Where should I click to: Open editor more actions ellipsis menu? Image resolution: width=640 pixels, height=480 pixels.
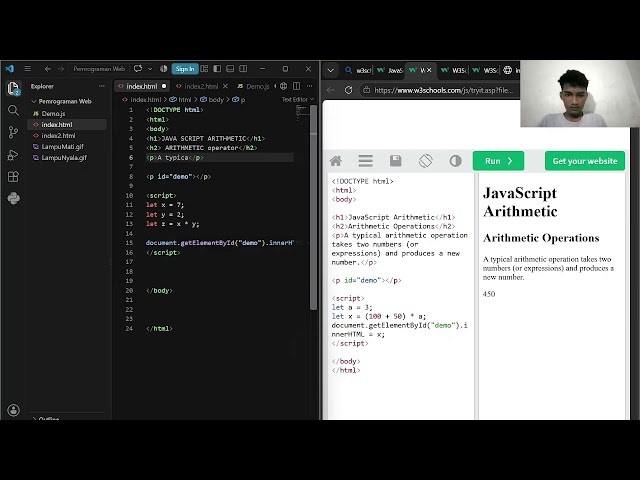tap(310, 86)
